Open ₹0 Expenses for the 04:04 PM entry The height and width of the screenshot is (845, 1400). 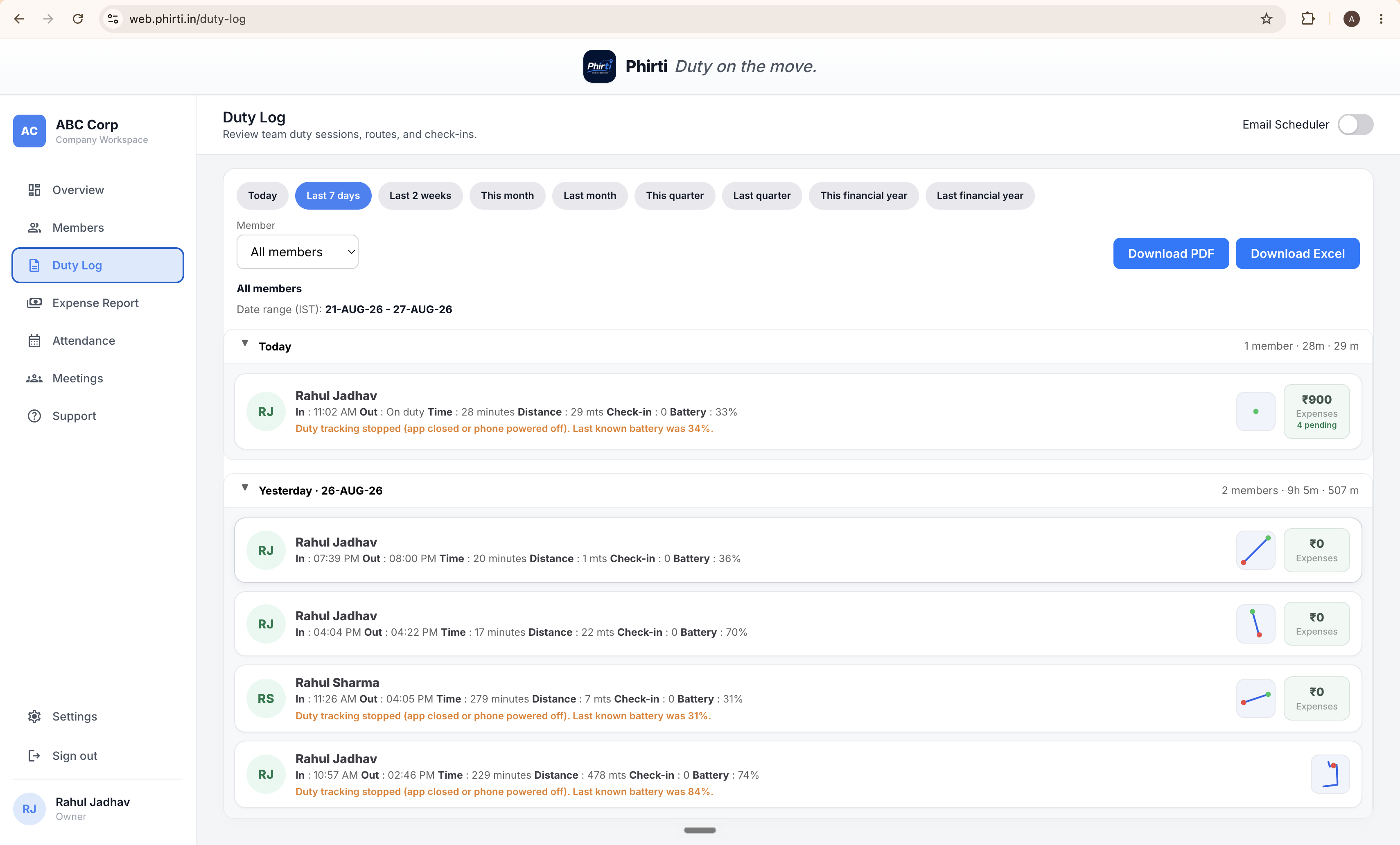[1316, 624]
